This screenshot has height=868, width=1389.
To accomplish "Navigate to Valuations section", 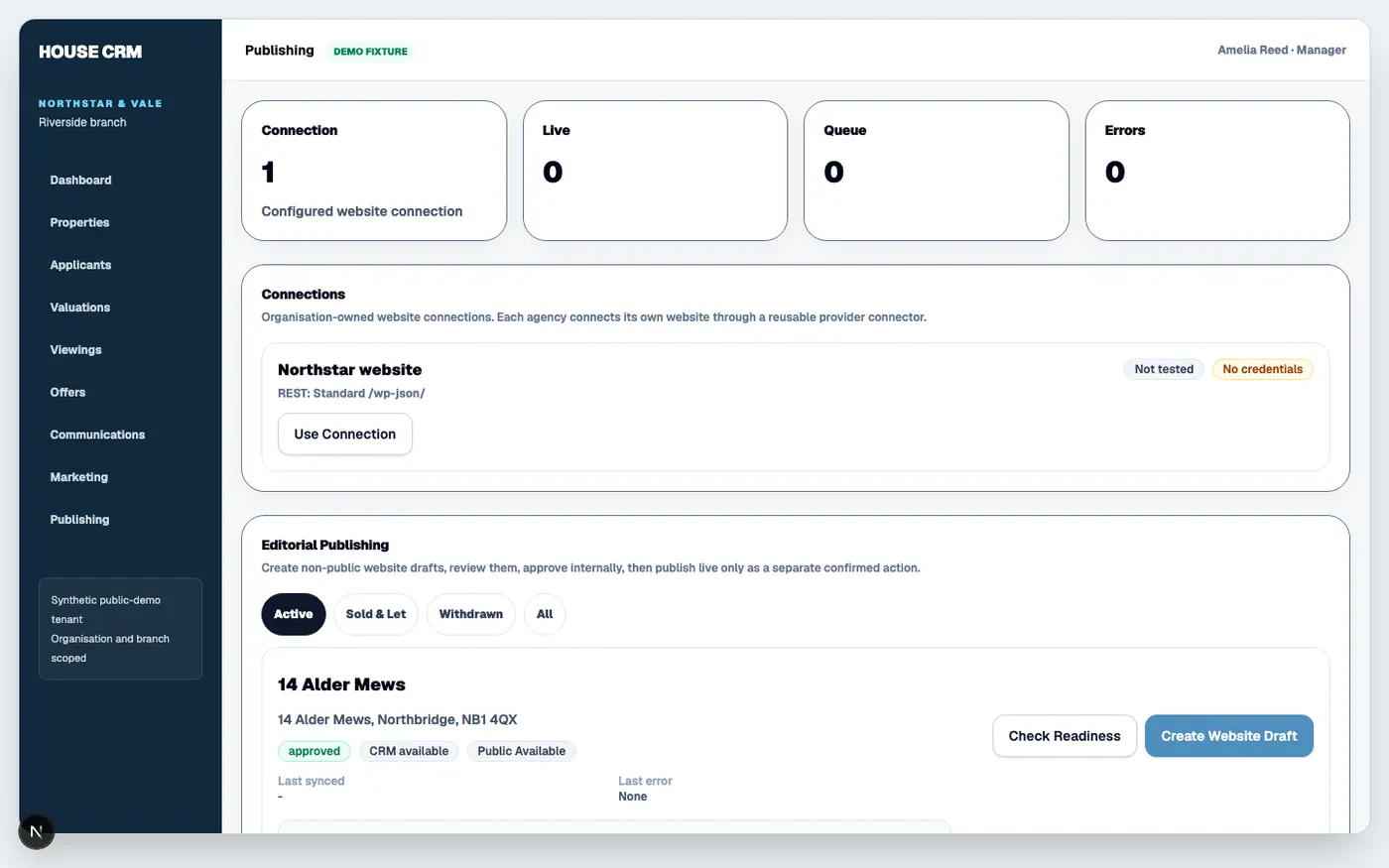I will (79, 308).
